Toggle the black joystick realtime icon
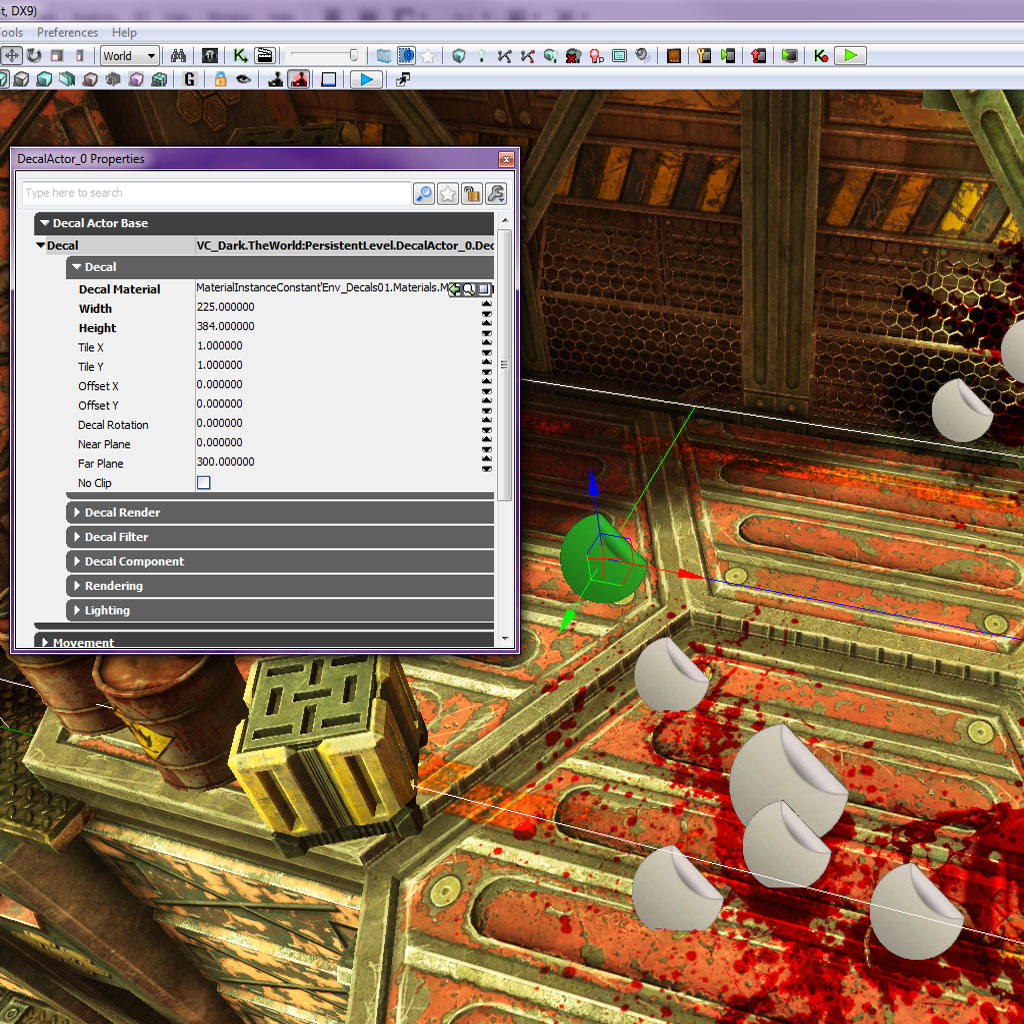 [276, 80]
